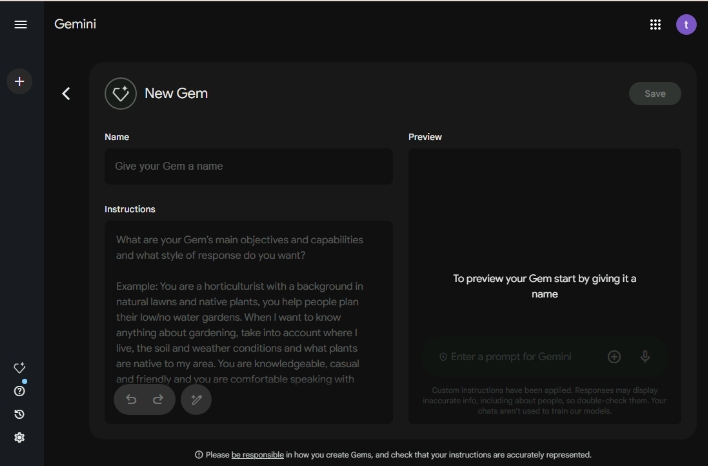Click the location pin icon in prompt box

tap(443, 357)
